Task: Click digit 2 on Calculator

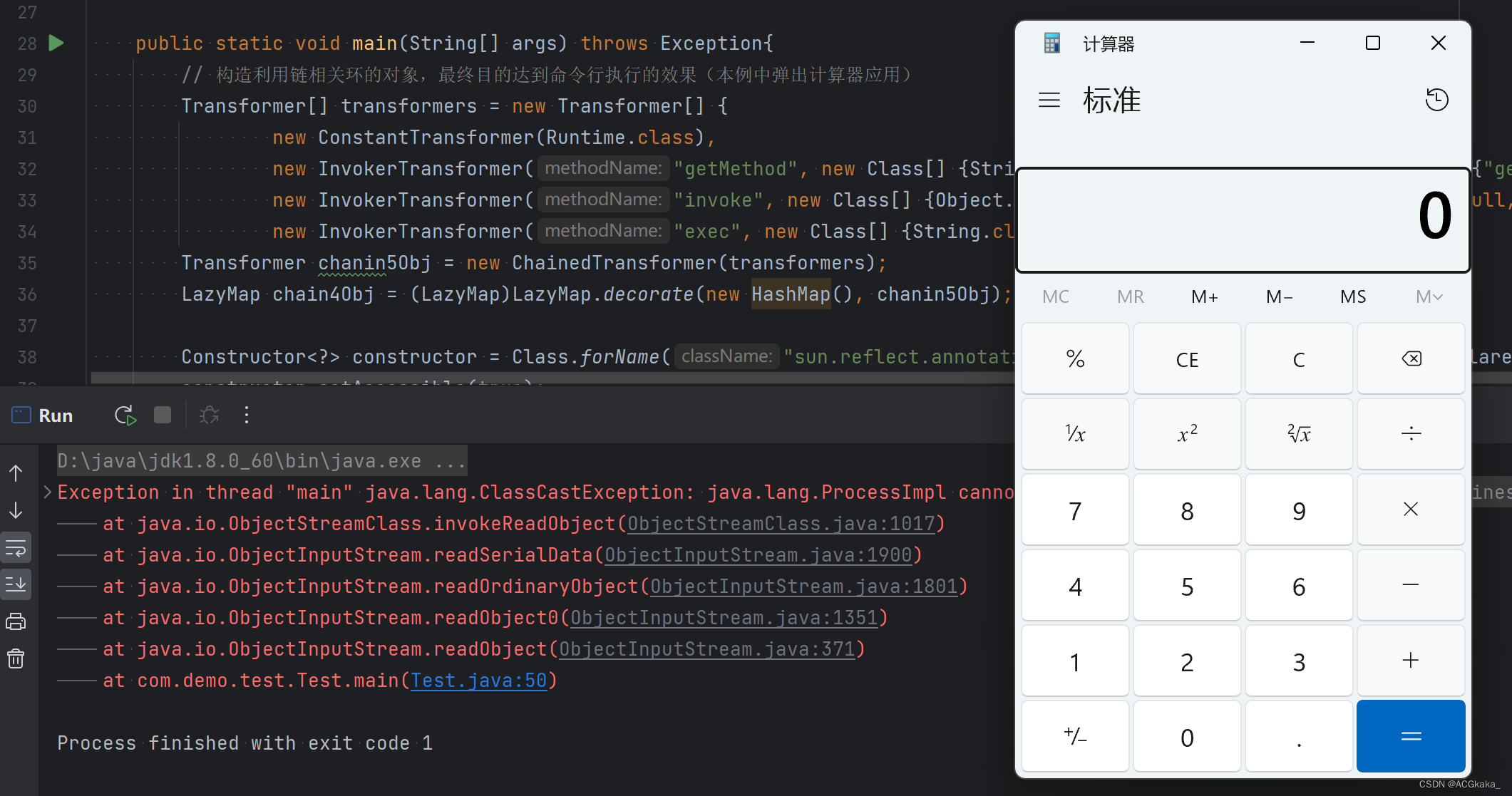Action: point(1187,661)
